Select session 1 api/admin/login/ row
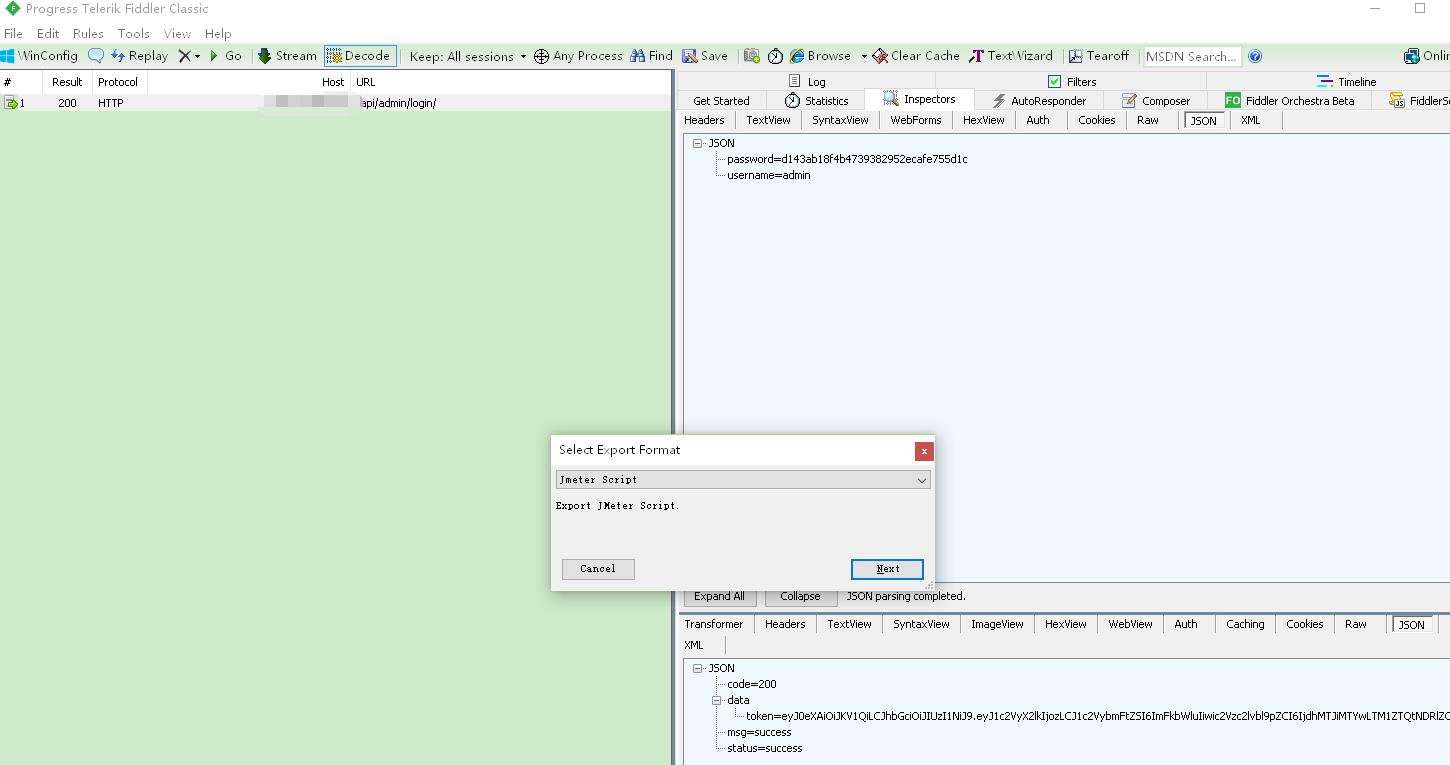 335,103
